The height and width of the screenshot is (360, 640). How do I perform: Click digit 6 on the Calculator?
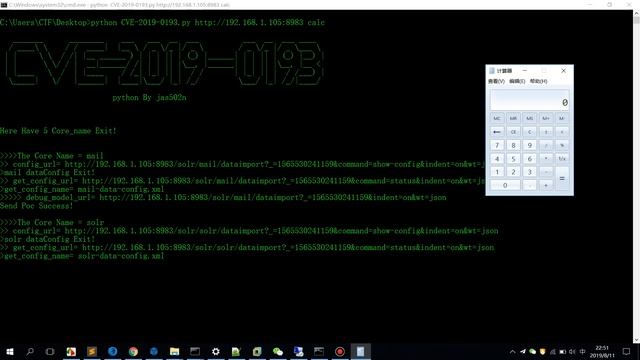click(529, 159)
